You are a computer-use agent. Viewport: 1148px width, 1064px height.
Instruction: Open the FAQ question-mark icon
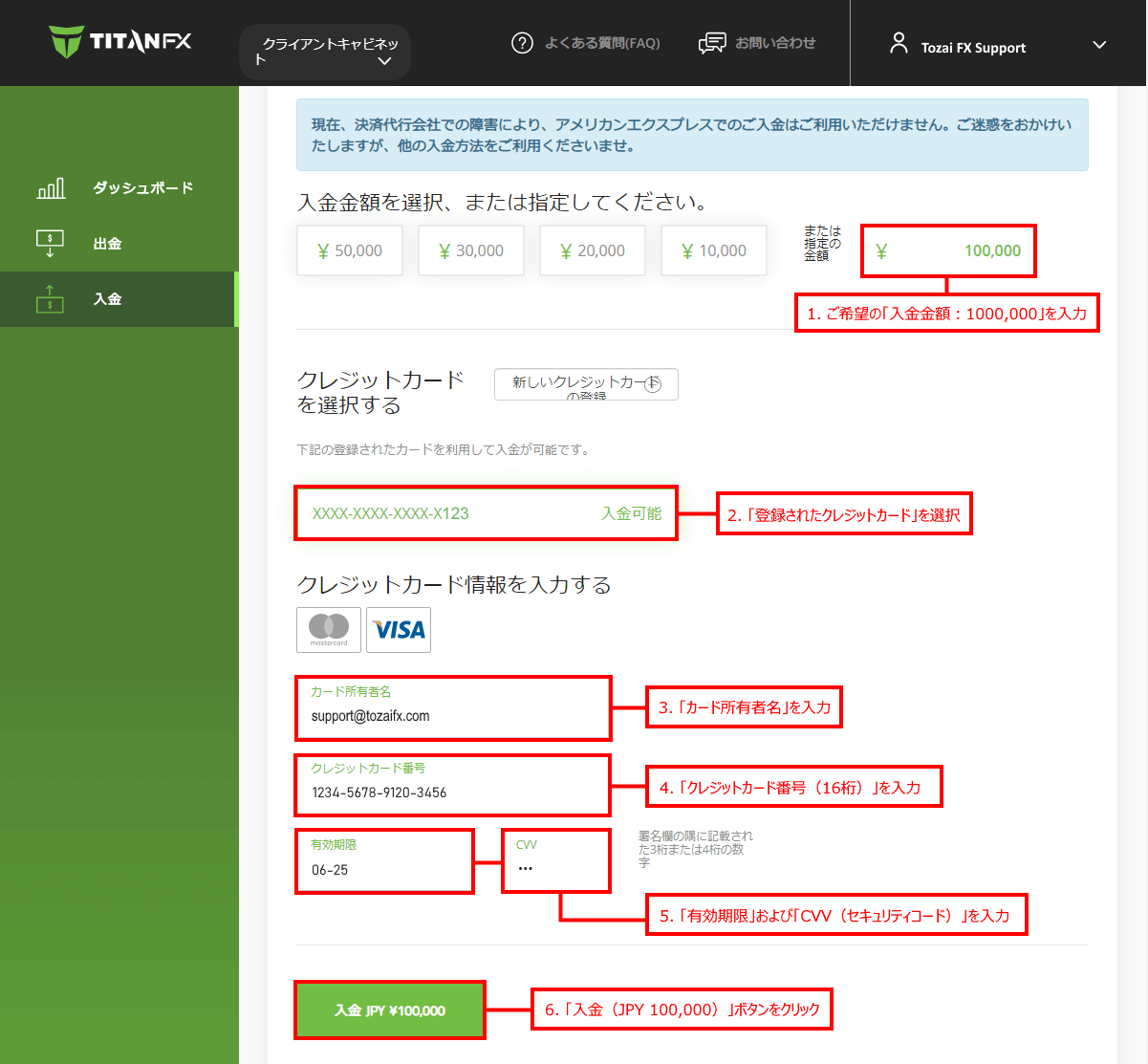[522, 42]
